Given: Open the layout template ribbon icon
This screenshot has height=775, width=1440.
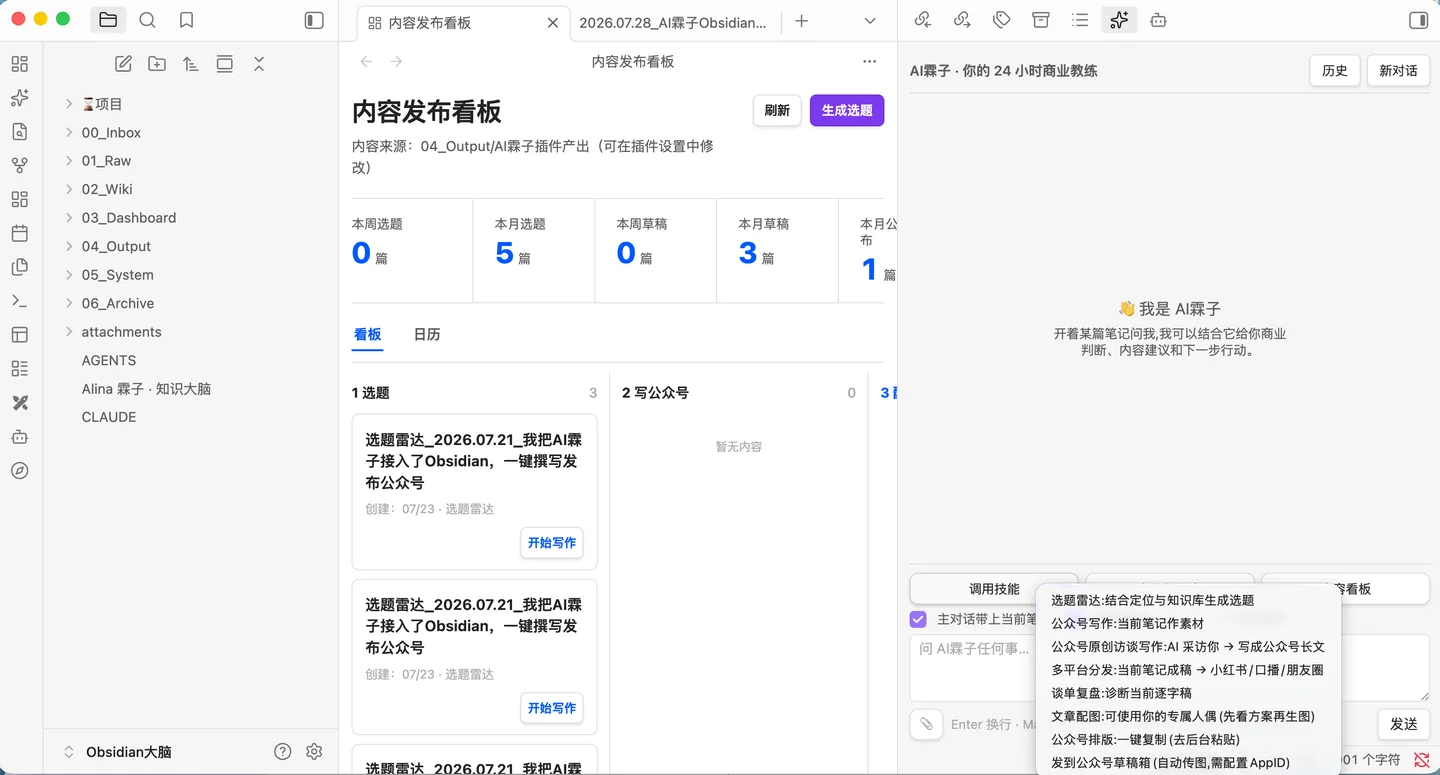Looking at the screenshot, I should tap(19, 335).
